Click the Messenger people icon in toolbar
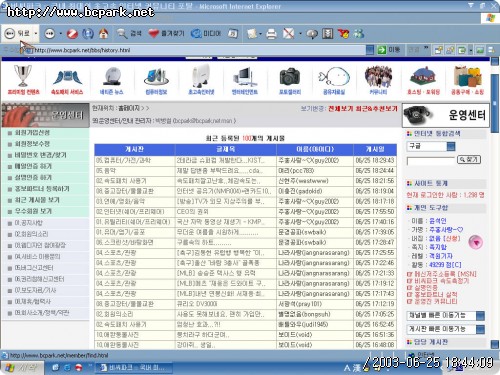 359,33
